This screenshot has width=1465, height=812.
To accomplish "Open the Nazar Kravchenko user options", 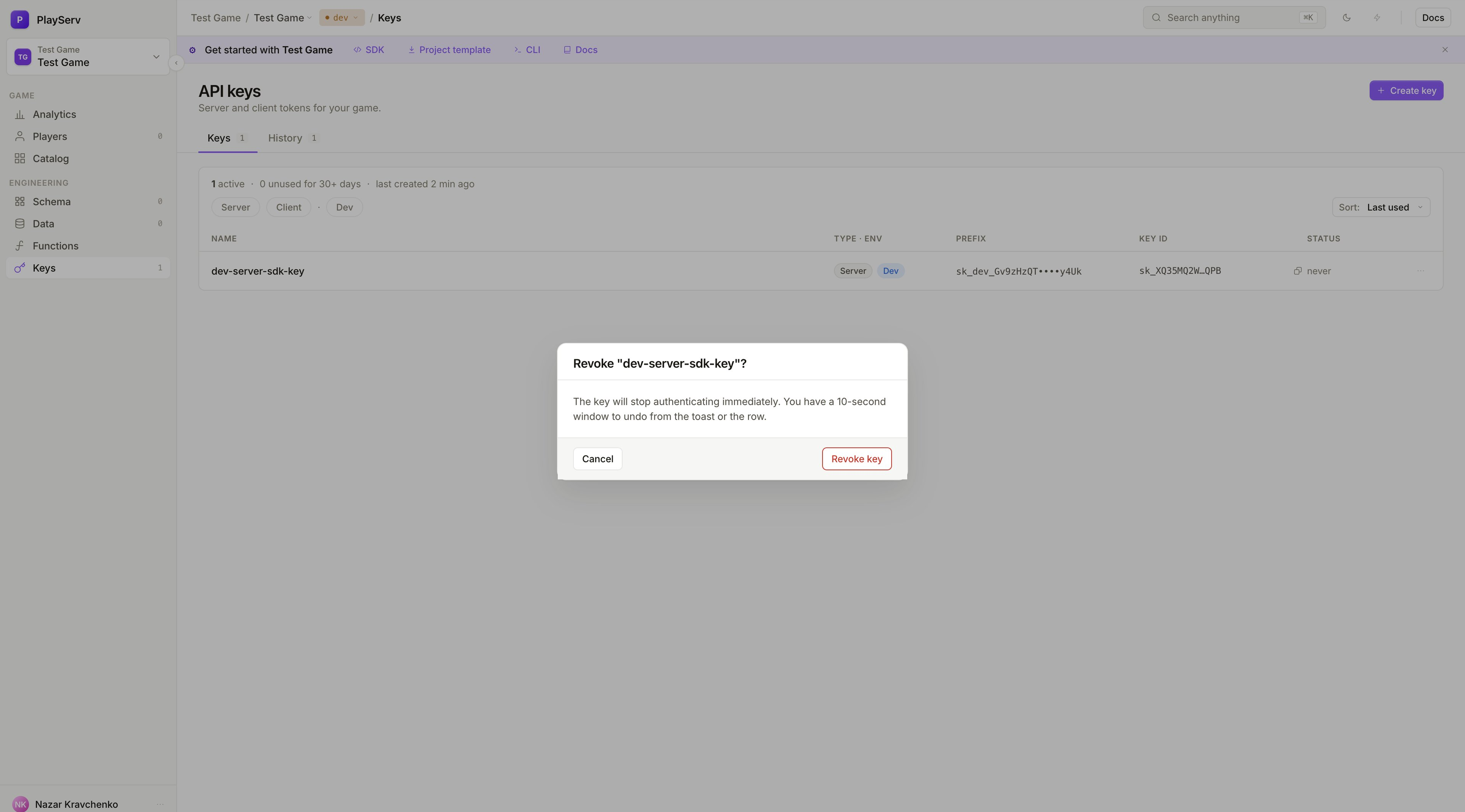I will tap(160, 804).
